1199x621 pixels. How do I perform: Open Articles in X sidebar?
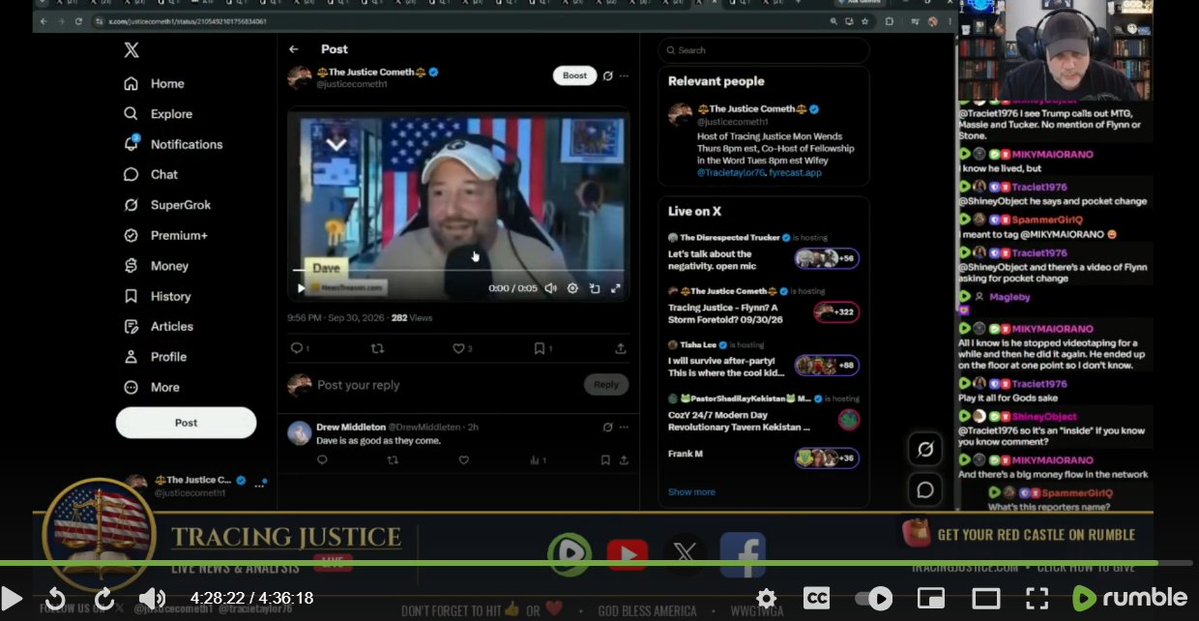(x=158, y=327)
